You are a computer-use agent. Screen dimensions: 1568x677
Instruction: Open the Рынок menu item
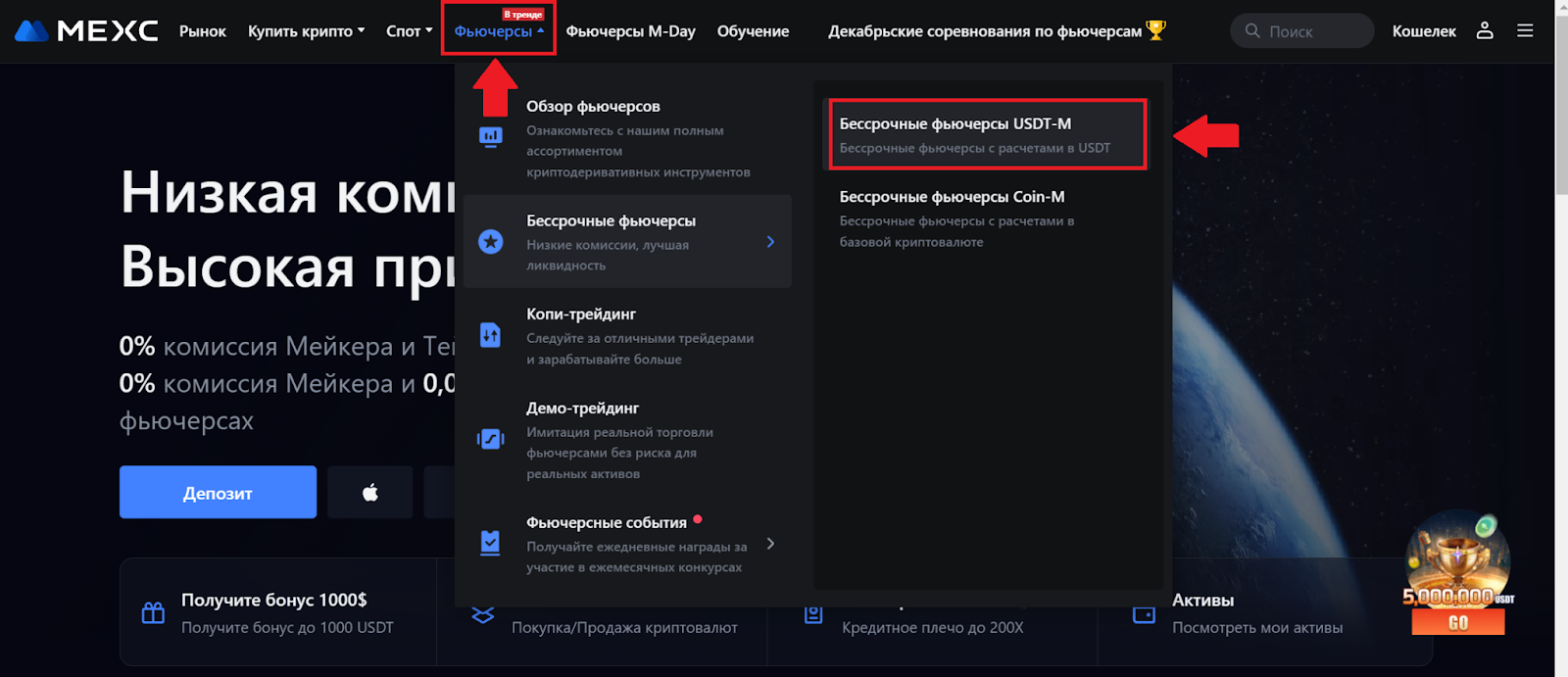point(203,31)
